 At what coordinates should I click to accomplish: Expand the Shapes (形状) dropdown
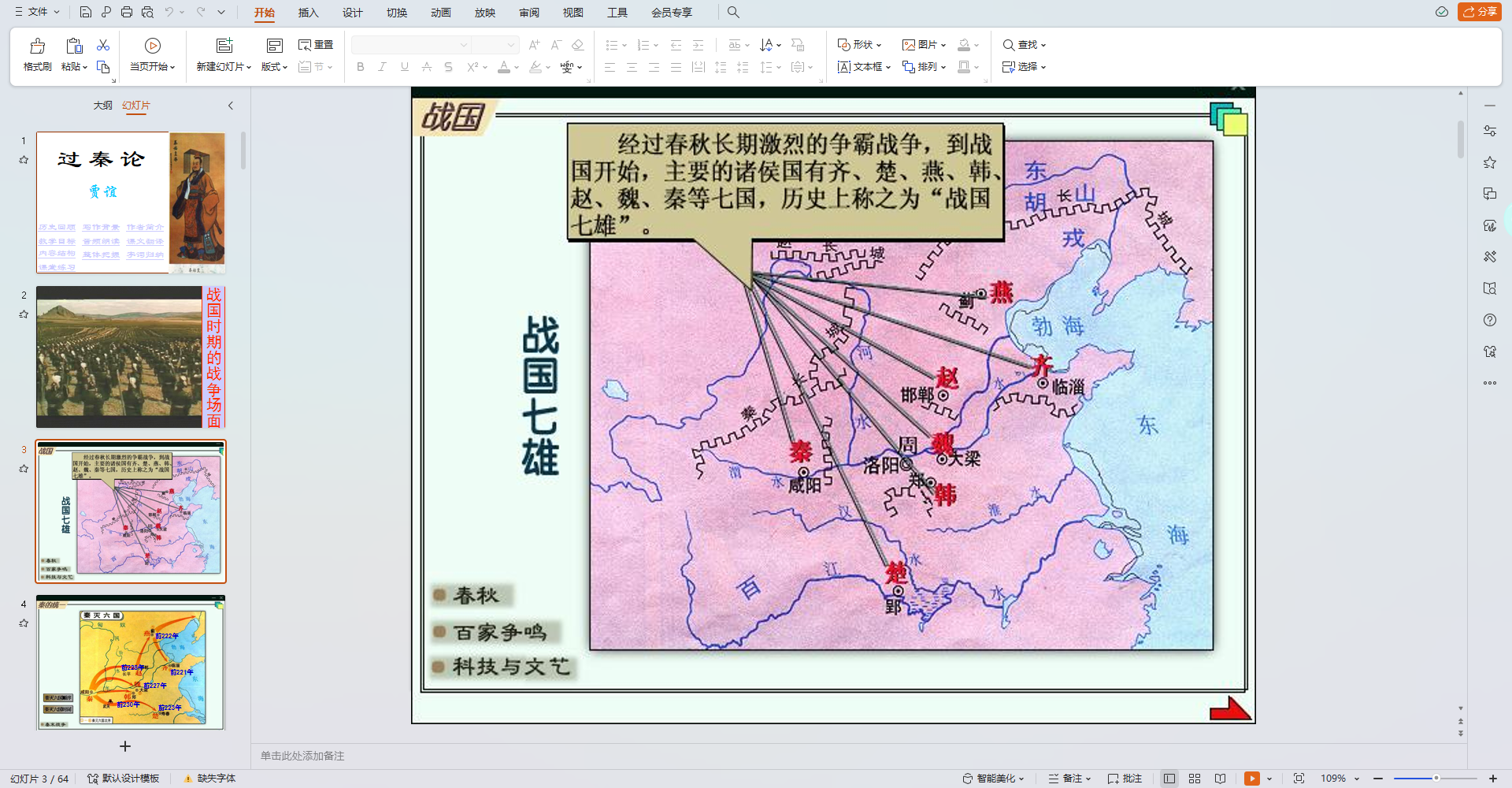point(860,45)
